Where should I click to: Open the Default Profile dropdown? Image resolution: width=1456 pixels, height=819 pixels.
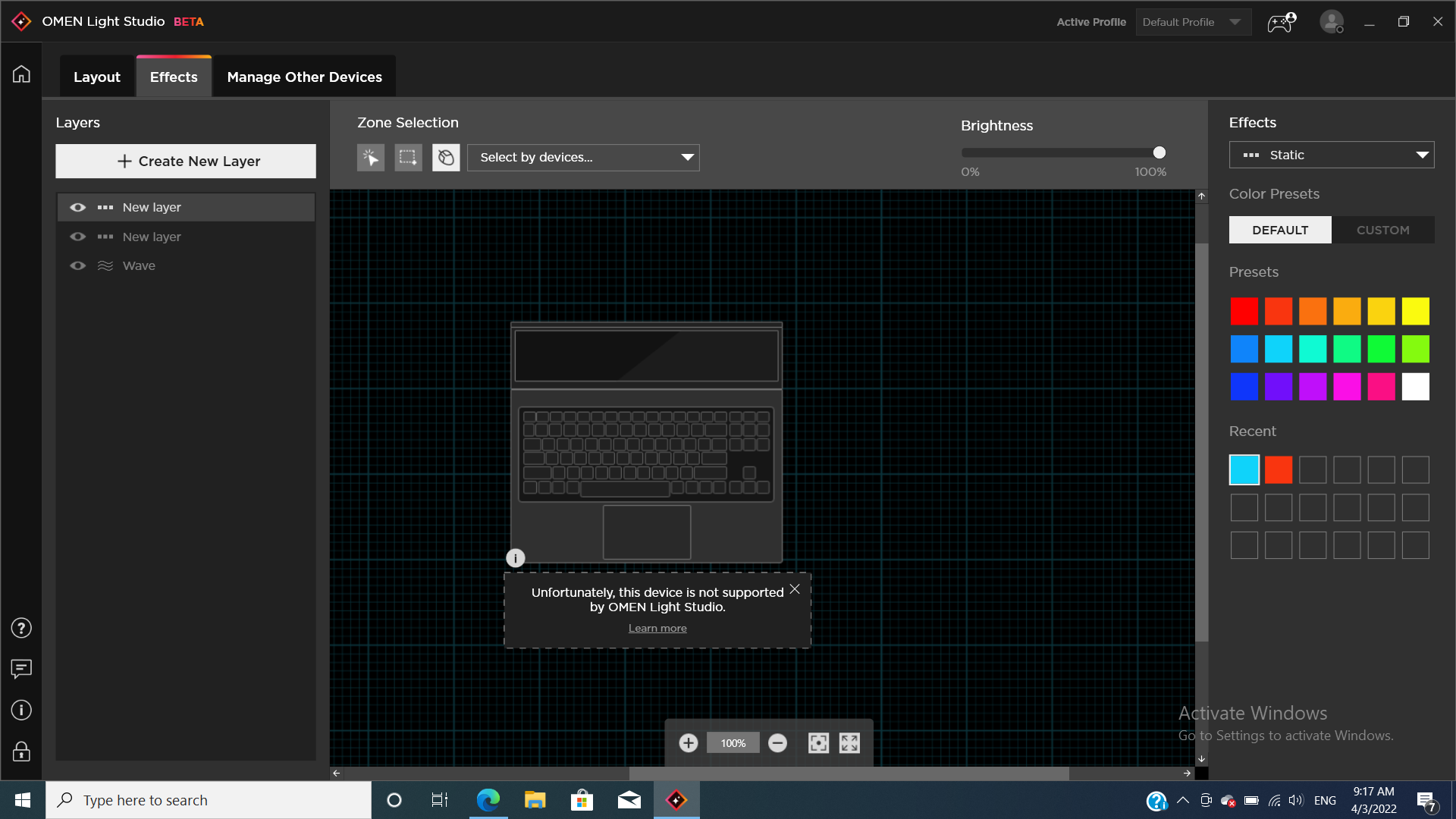(1192, 22)
